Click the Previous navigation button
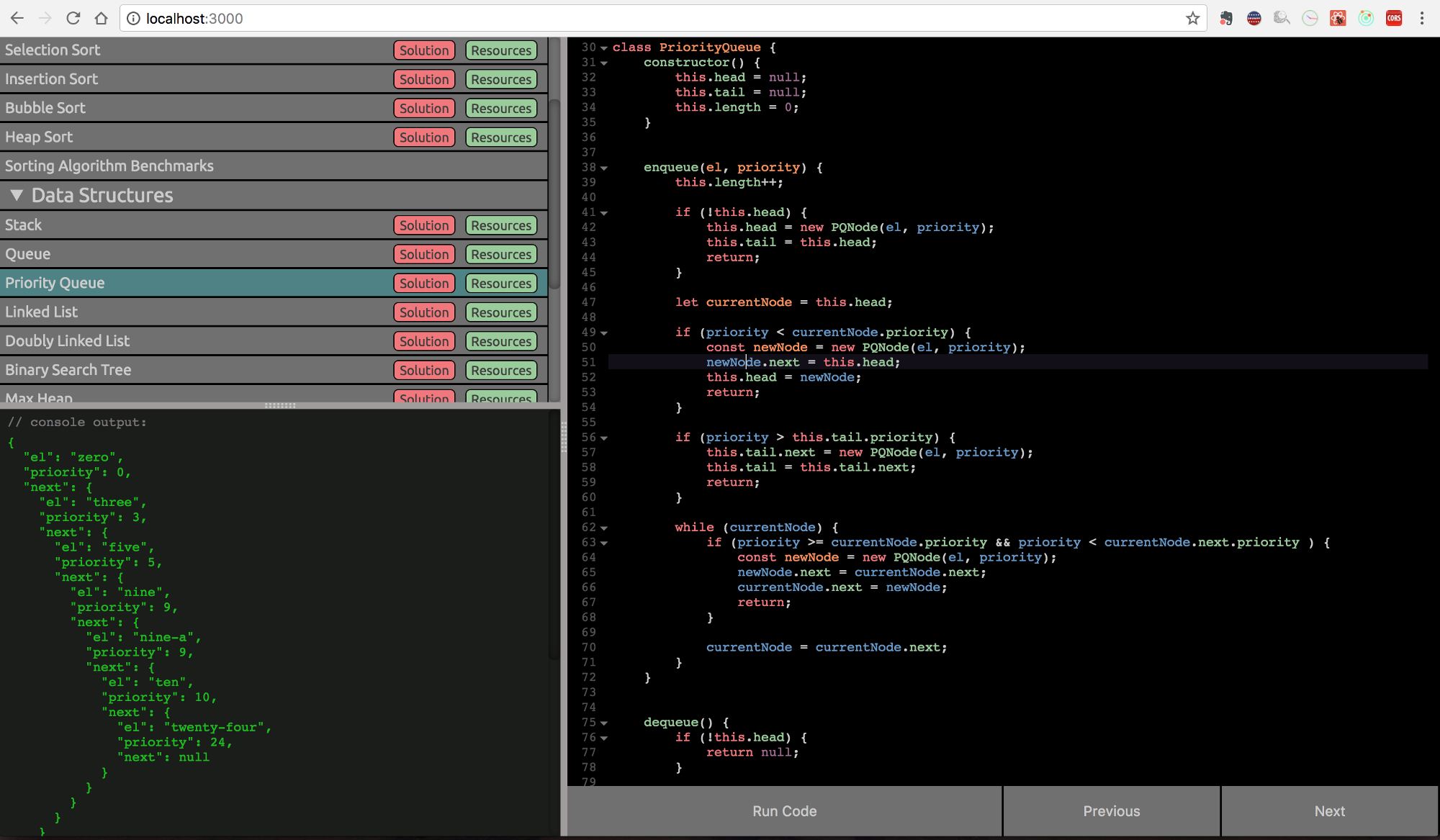1440x840 pixels. [x=1111, y=811]
